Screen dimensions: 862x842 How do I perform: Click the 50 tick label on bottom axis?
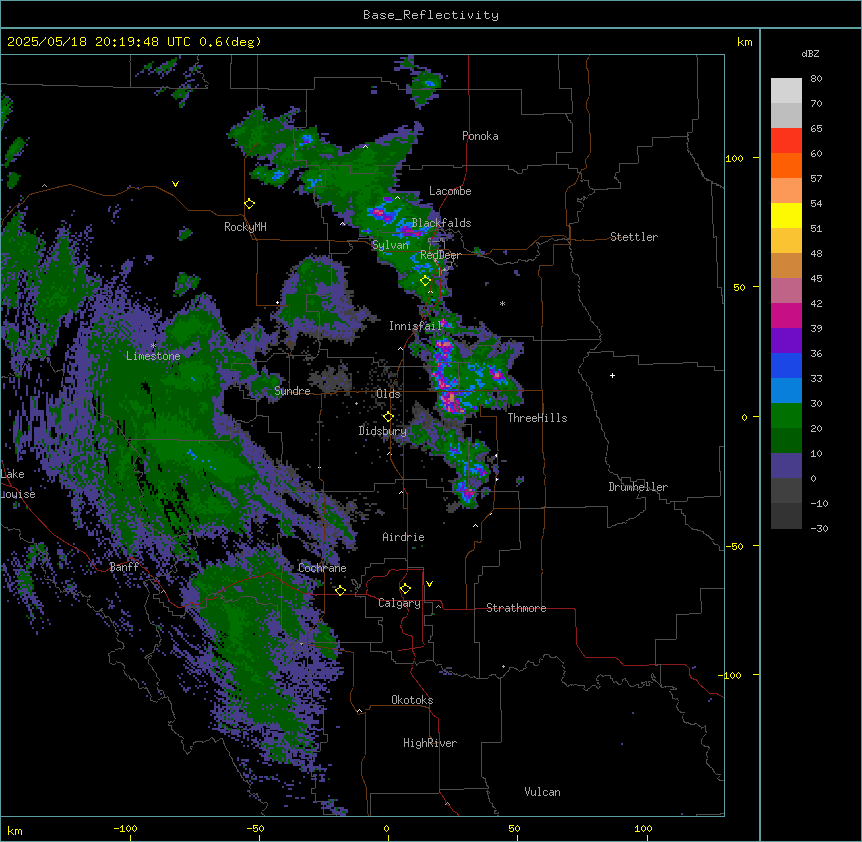514,828
